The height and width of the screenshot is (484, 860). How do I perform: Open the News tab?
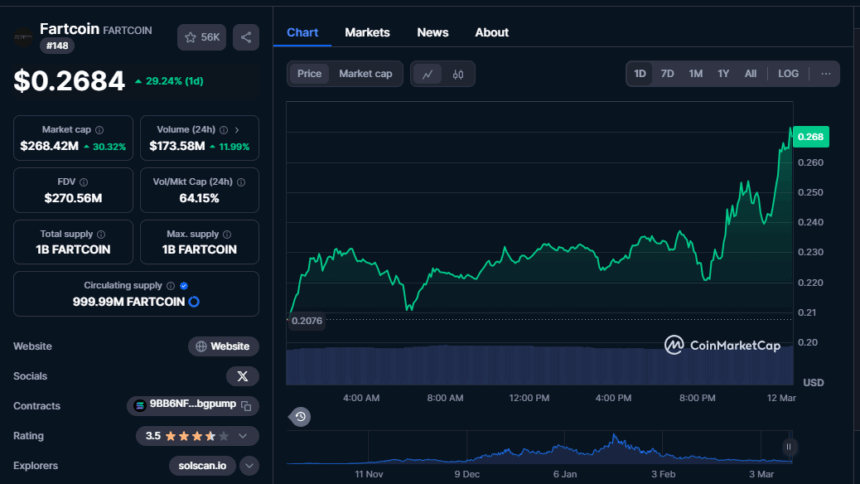[x=432, y=32]
